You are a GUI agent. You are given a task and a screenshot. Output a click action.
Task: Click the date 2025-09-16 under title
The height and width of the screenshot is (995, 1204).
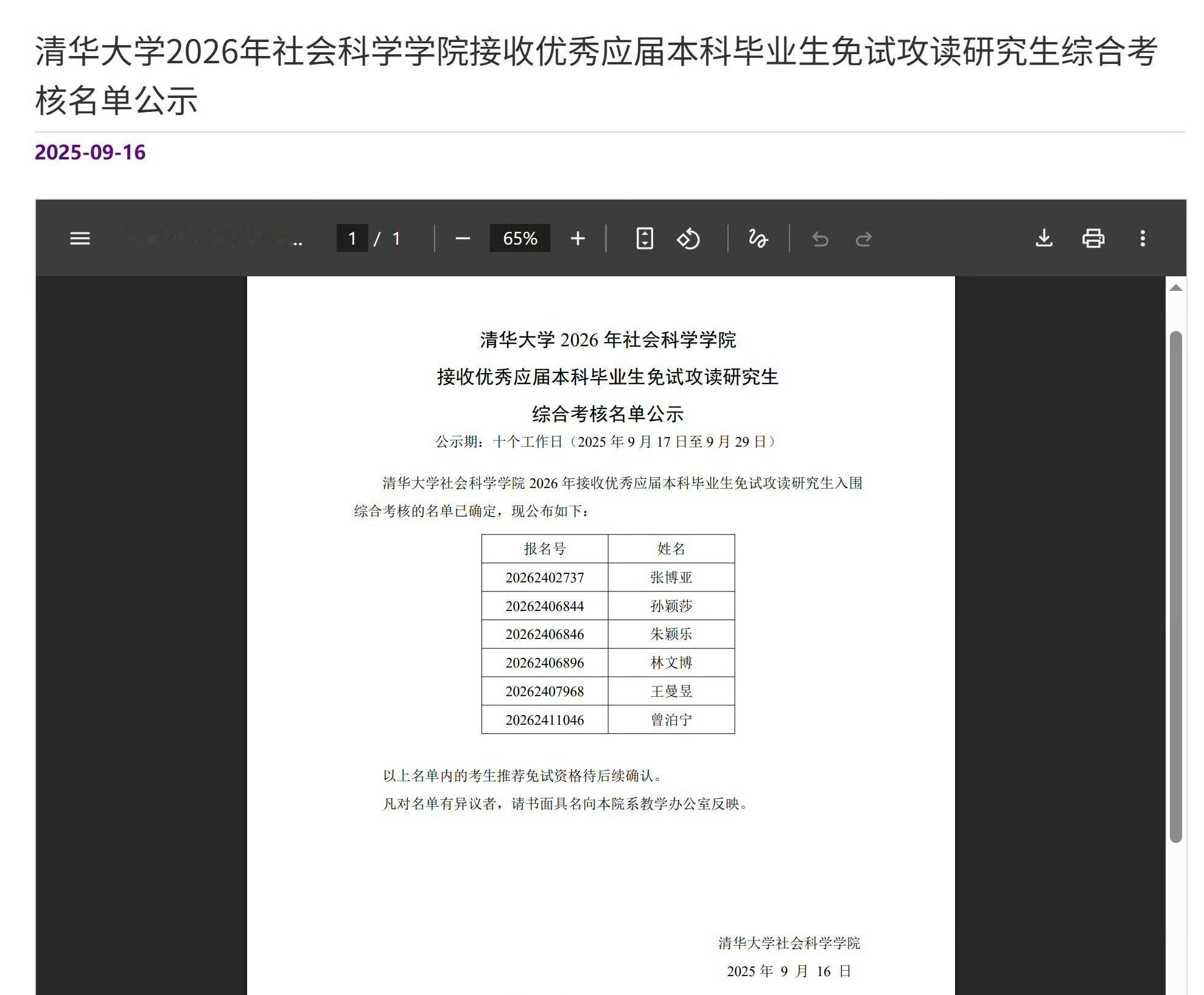(90, 152)
